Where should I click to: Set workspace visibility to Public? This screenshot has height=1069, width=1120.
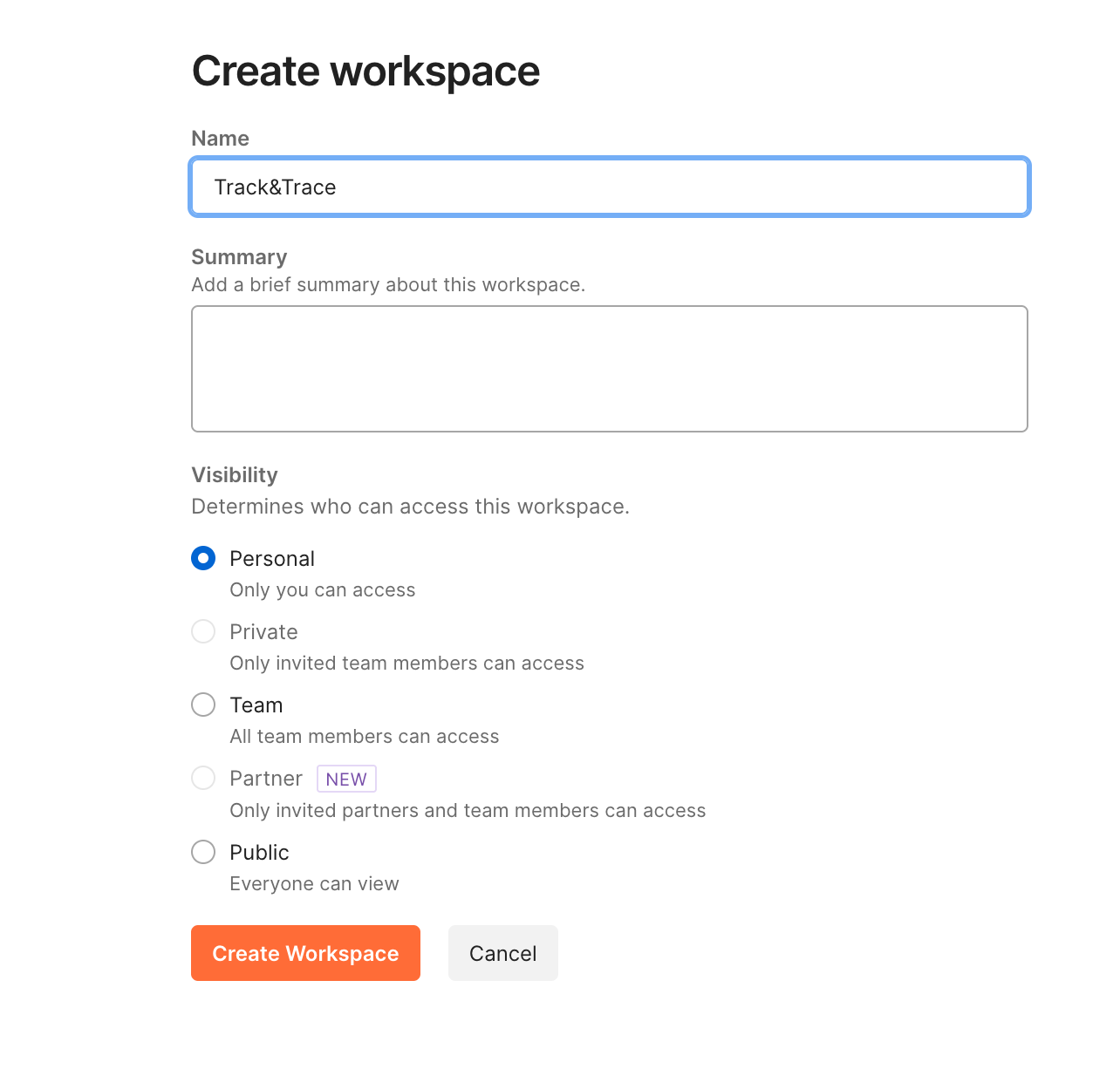click(x=202, y=852)
